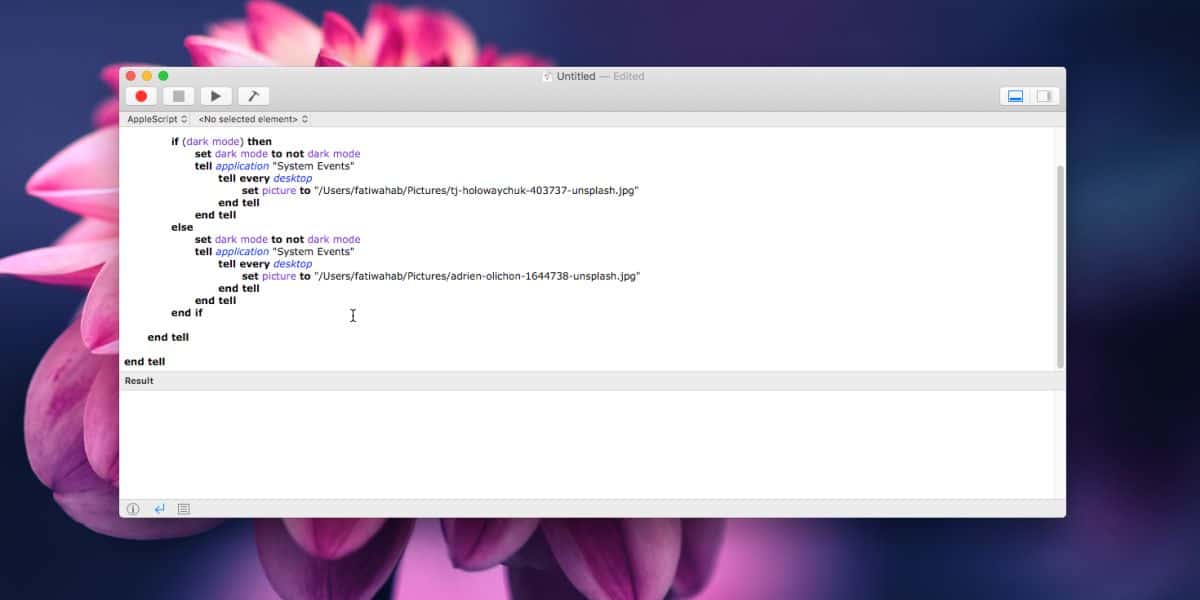Click the "else" line in the script

[182, 227]
